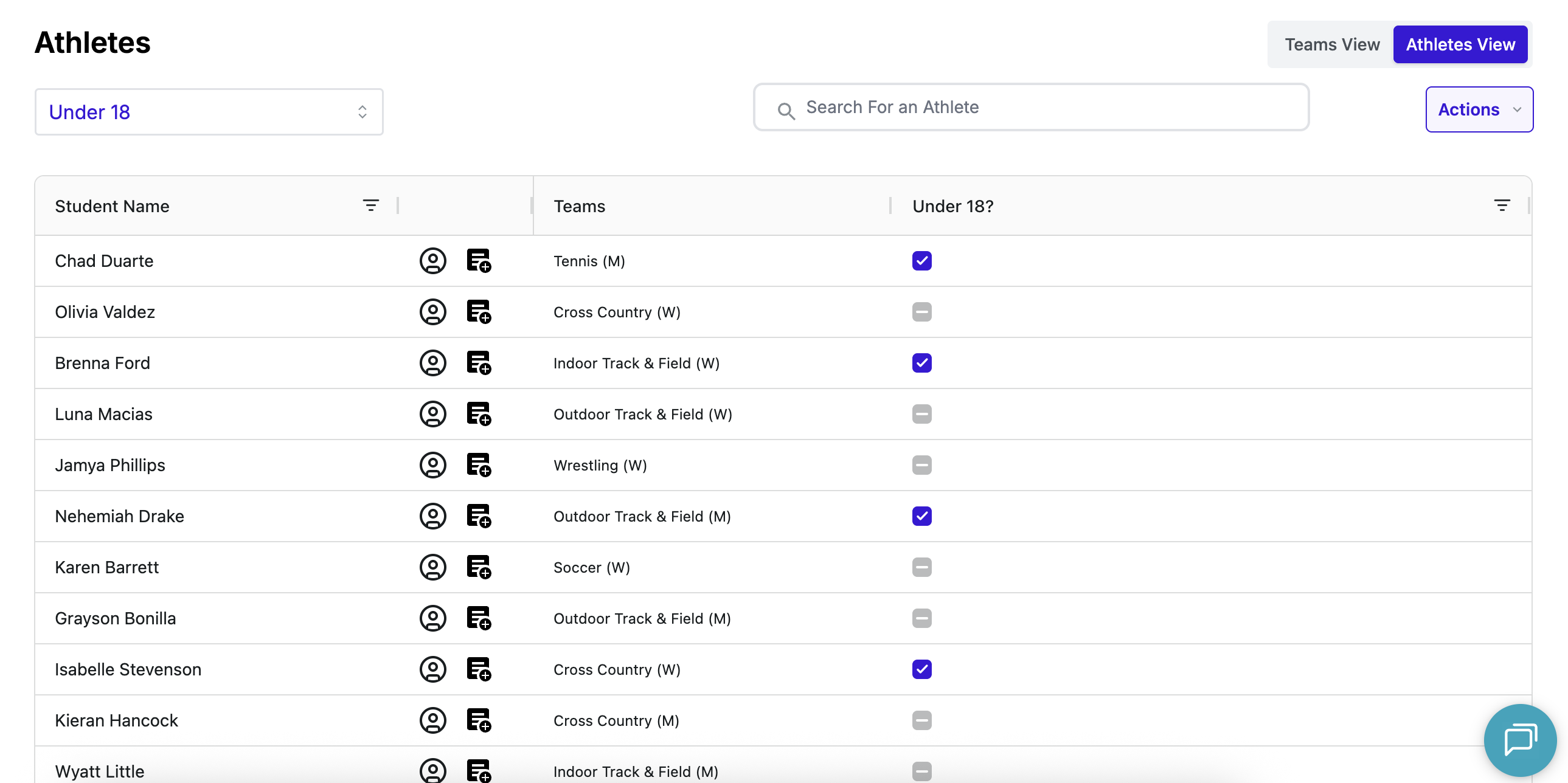Click Student Name column filter icon
Image resolution: width=1568 pixels, height=783 pixels.
coord(370,205)
